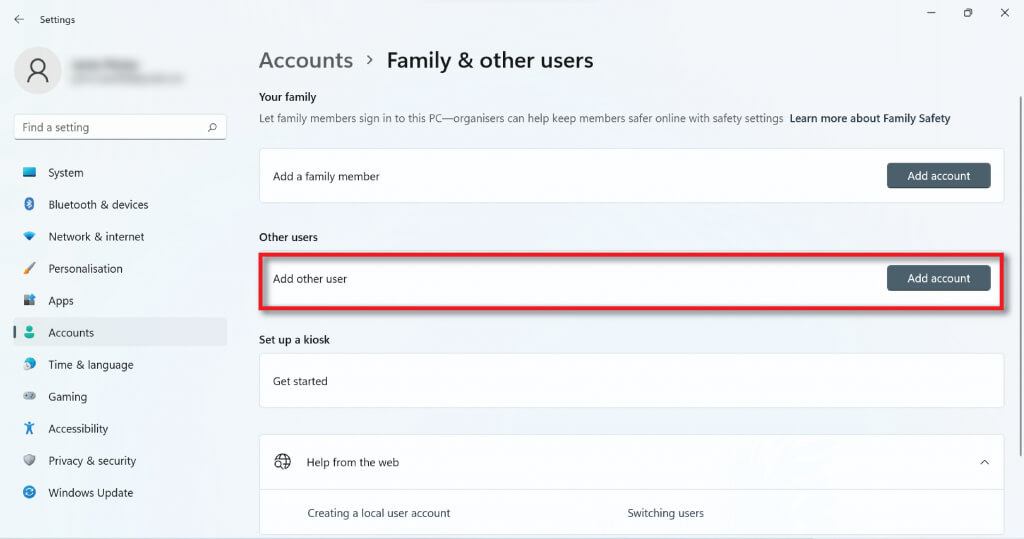
Task: Click the System monitor icon in sidebar
Action: click(x=29, y=173)
